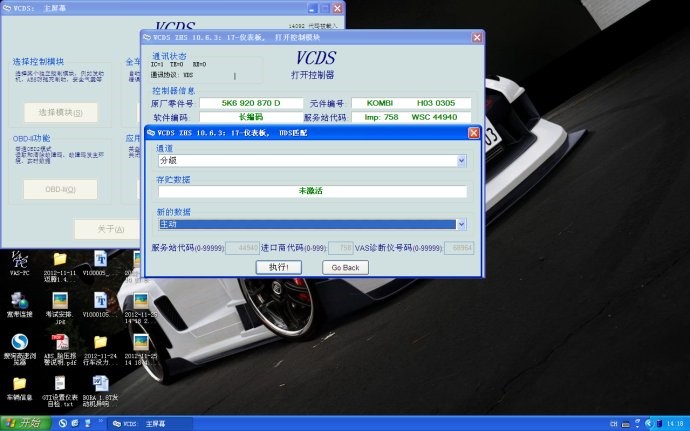Open the 2012-11-25 14 18 image file
Viewport: 690px width, 431px height.
click(x=140, y=349)
